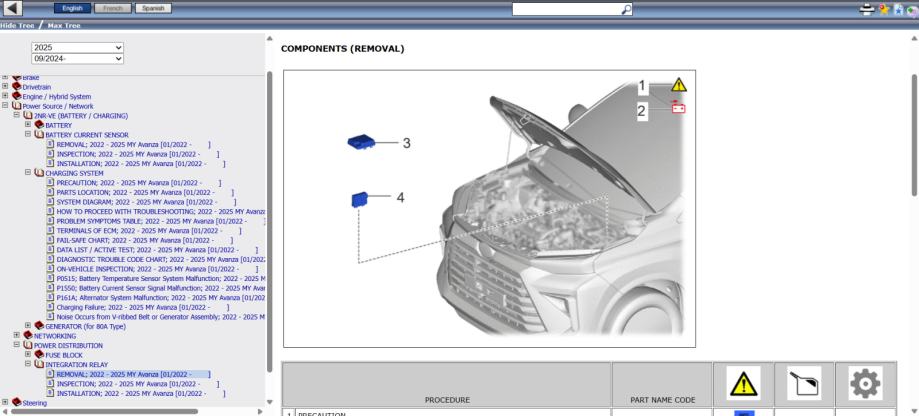Image resolution: width=919 pixels, height=416 pixels.
Task: Open TERMINALS OF ECM page
Action: pos(148,230)
